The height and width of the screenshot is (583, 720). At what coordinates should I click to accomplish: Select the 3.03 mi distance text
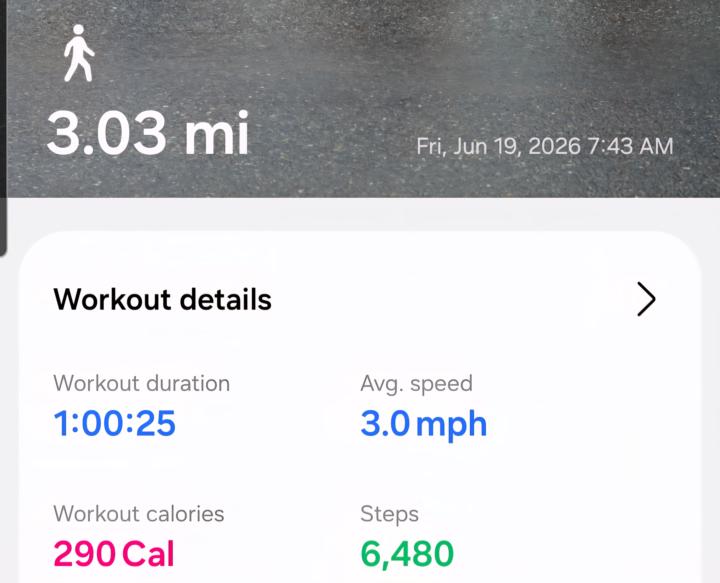point(148,133)
